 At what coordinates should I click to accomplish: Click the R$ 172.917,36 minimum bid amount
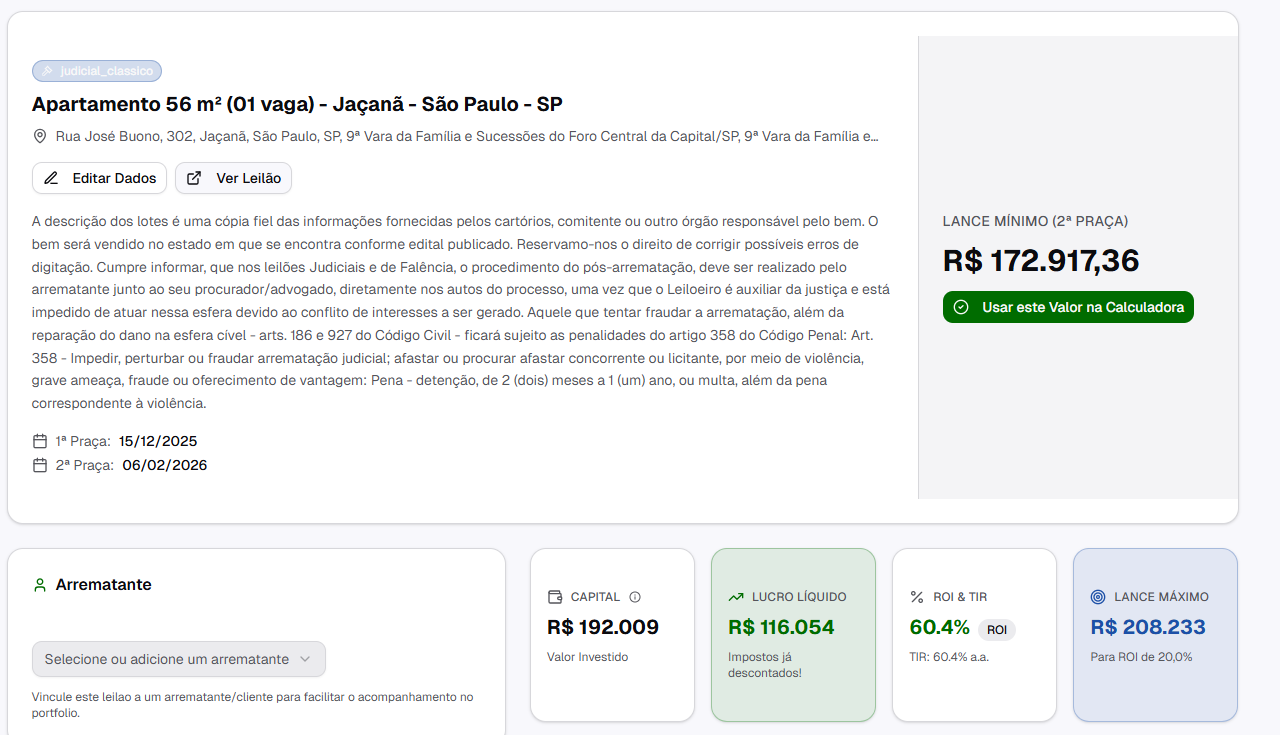[x=1041, y=261]
